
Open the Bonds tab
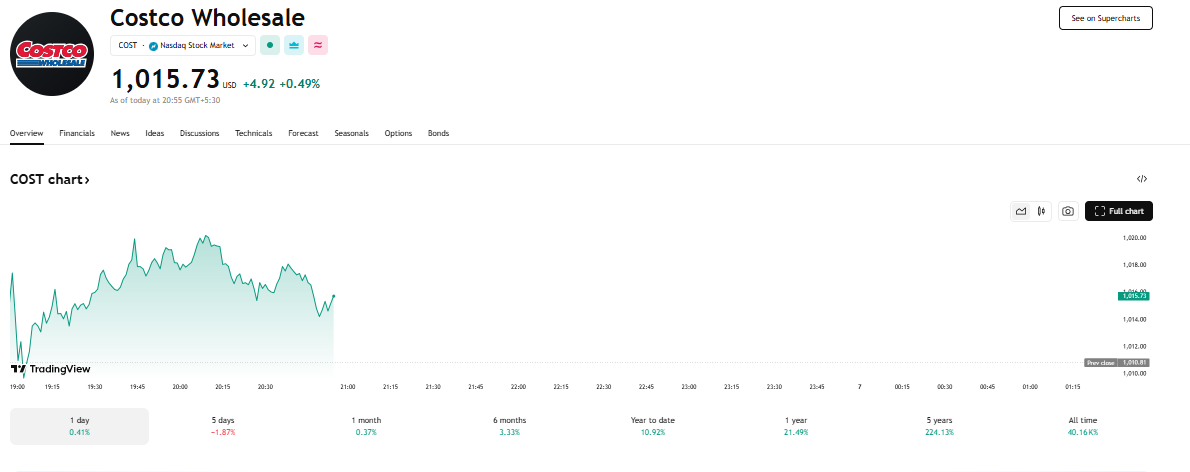click(x=439, y=133)
